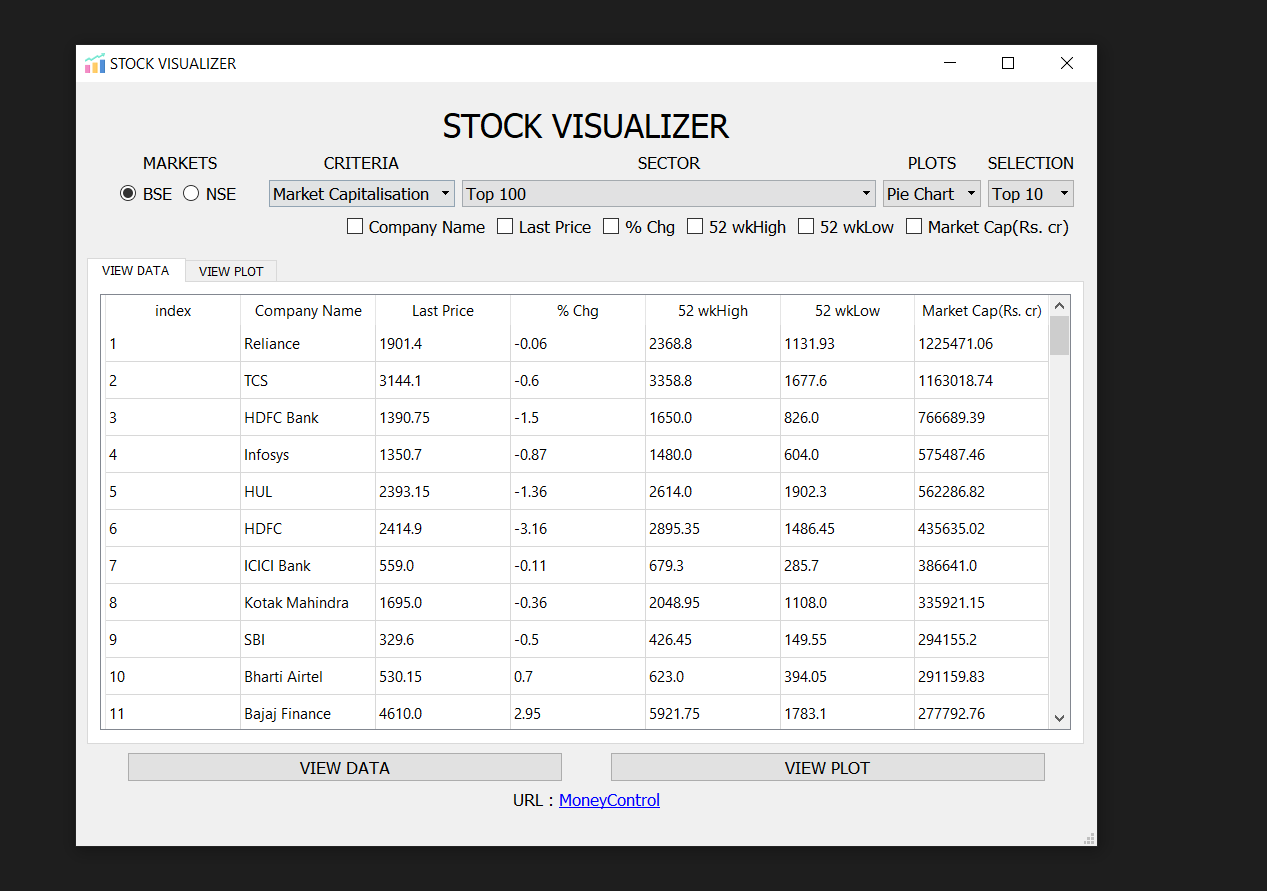Switch to the VIEW DATA tab
The image size is (1267, 891).
coord(136,271)
